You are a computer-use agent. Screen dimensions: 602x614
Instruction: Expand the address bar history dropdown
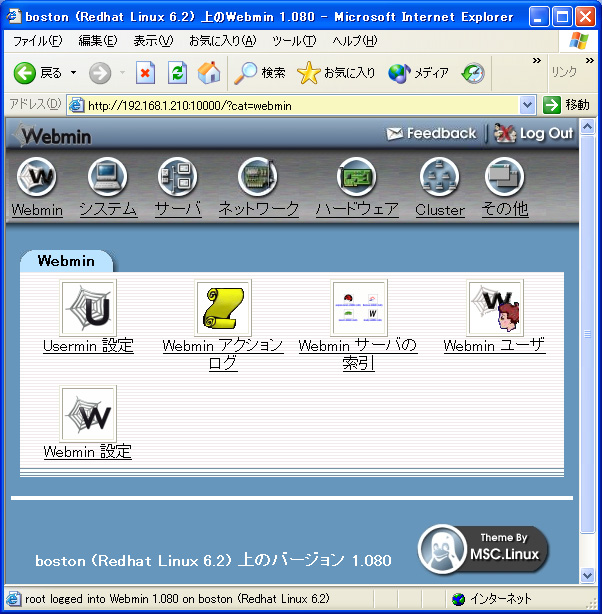click(527, 105)
